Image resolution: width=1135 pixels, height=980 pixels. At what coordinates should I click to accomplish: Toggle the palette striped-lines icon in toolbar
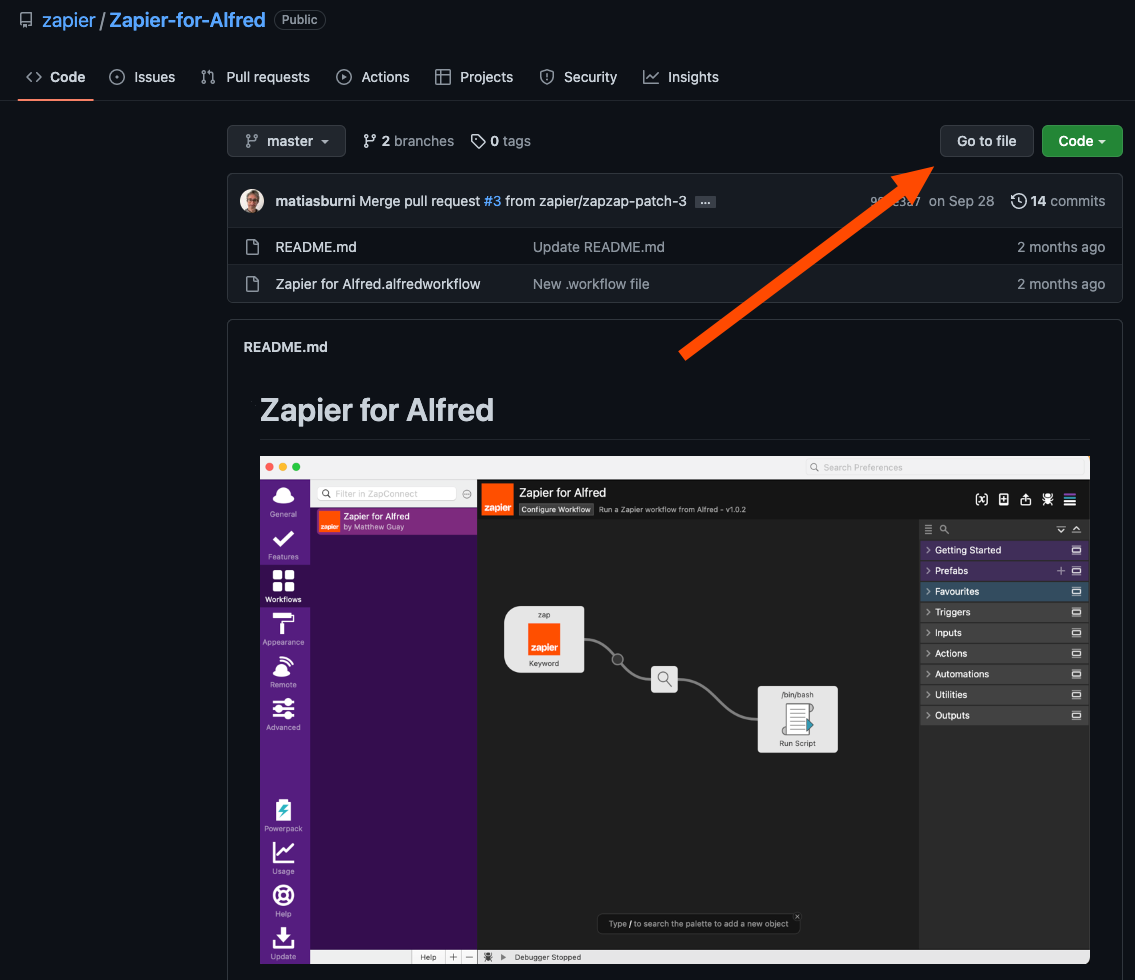[1070, 499]
